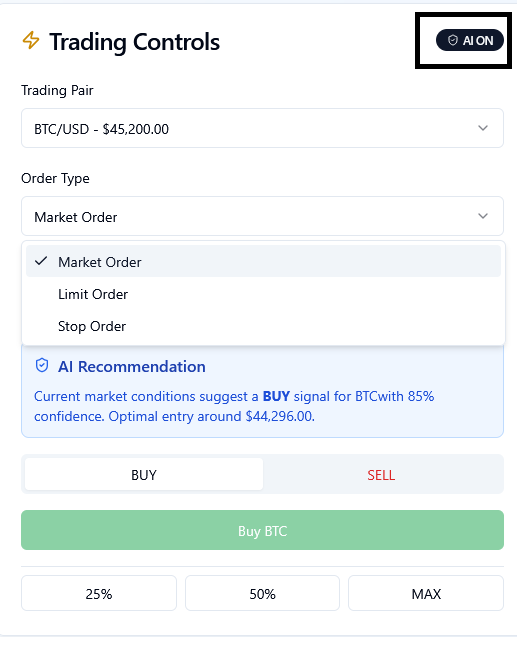
Task: Collapse the Order Type dropdown showing Market Order
Action: click(262, 216)
